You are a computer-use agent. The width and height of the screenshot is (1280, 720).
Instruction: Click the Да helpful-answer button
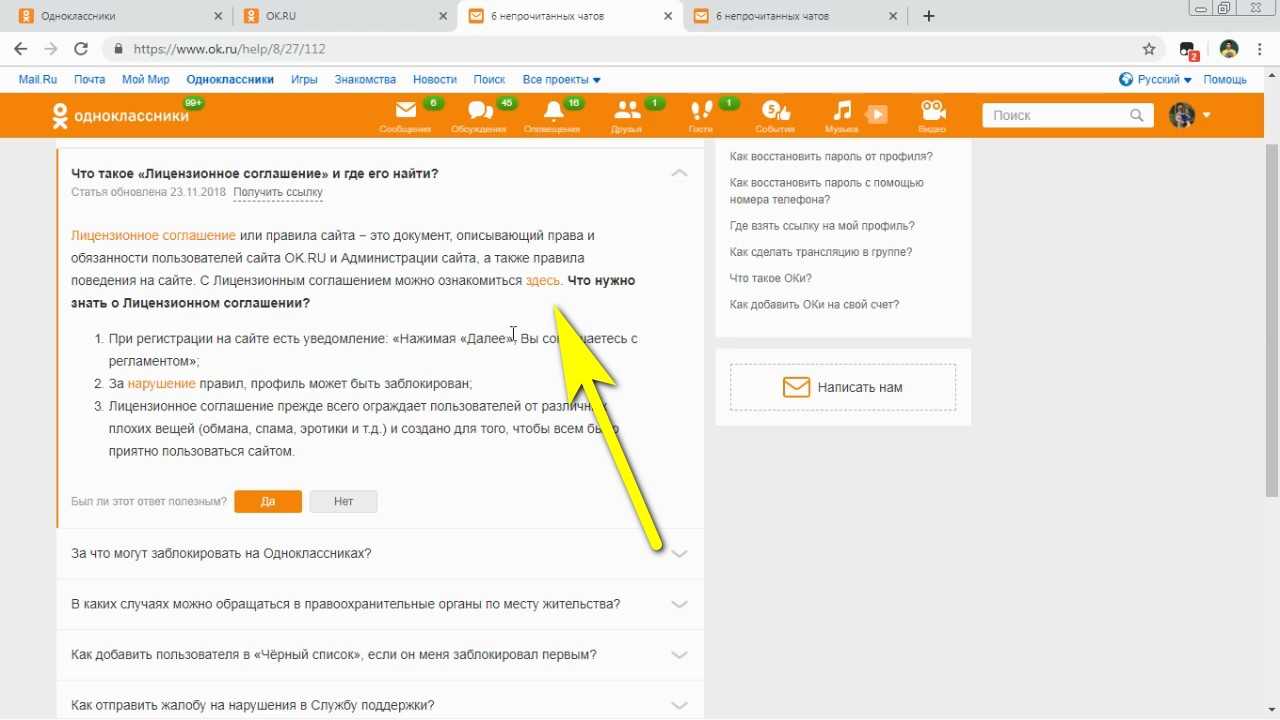pyautogui.click(x=268, y=501)
